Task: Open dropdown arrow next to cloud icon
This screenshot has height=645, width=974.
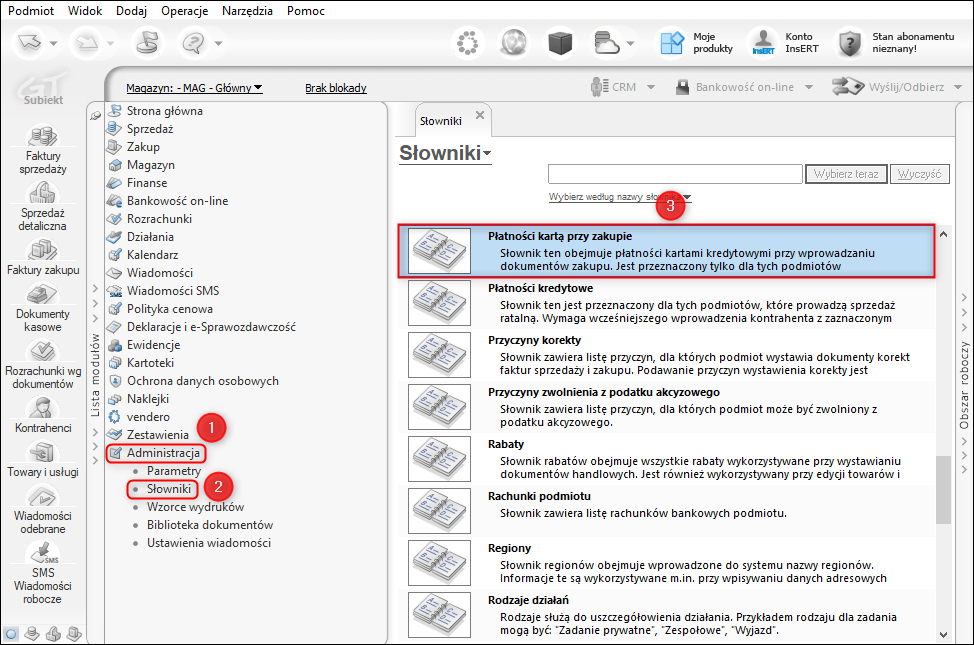Action: pos(630,43)
